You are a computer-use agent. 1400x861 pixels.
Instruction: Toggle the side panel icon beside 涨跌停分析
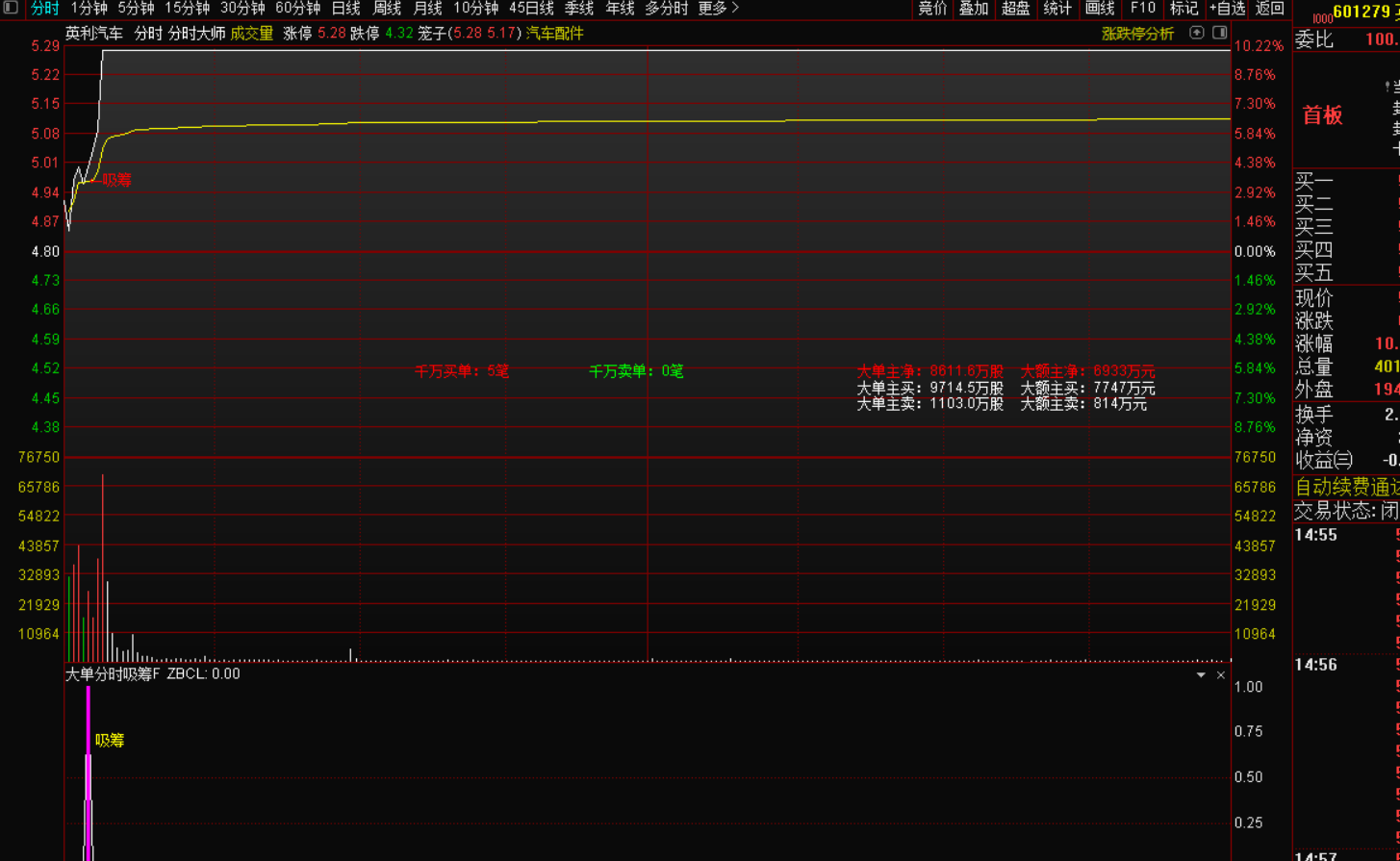[x=1219, y=33]
